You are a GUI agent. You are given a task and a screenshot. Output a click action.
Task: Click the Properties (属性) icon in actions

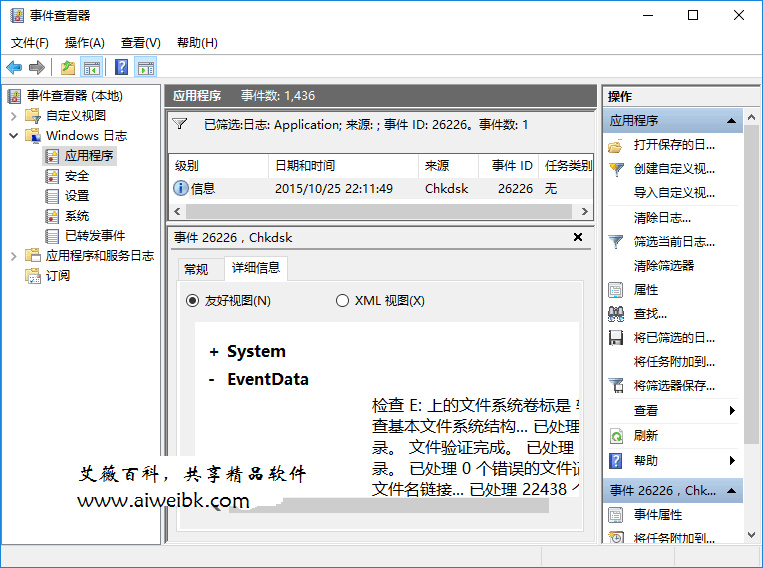[616, 290]
